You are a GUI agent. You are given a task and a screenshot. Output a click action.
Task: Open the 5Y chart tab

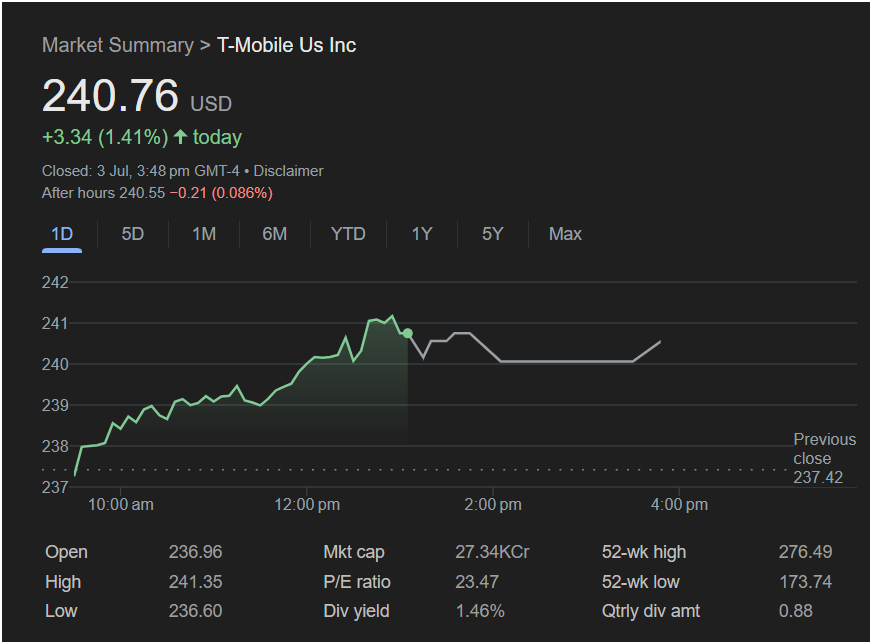493,234
